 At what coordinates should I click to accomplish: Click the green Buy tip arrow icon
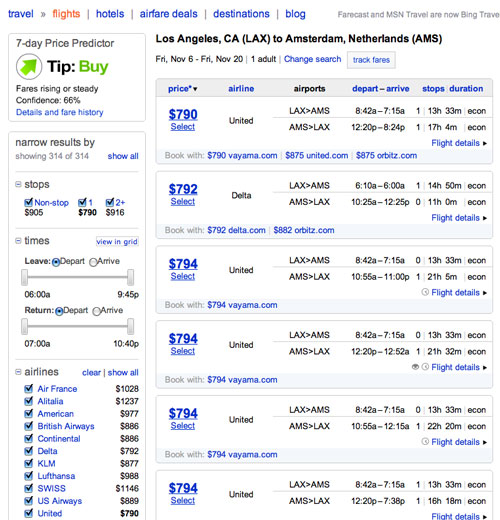29,66
